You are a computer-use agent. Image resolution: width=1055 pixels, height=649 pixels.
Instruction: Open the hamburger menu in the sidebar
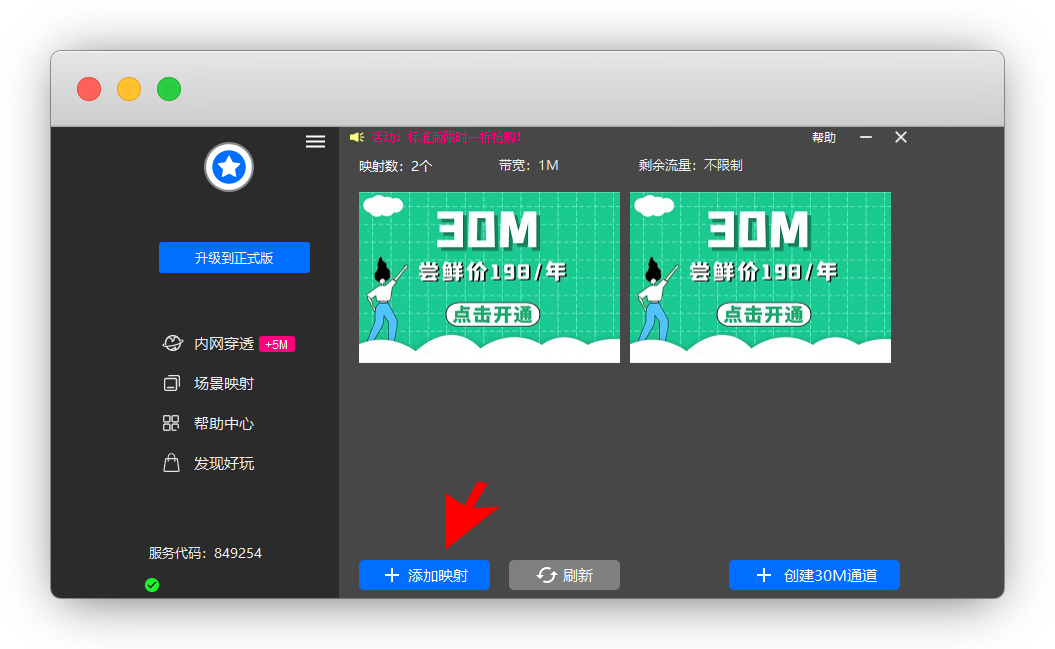pos(315,142)
